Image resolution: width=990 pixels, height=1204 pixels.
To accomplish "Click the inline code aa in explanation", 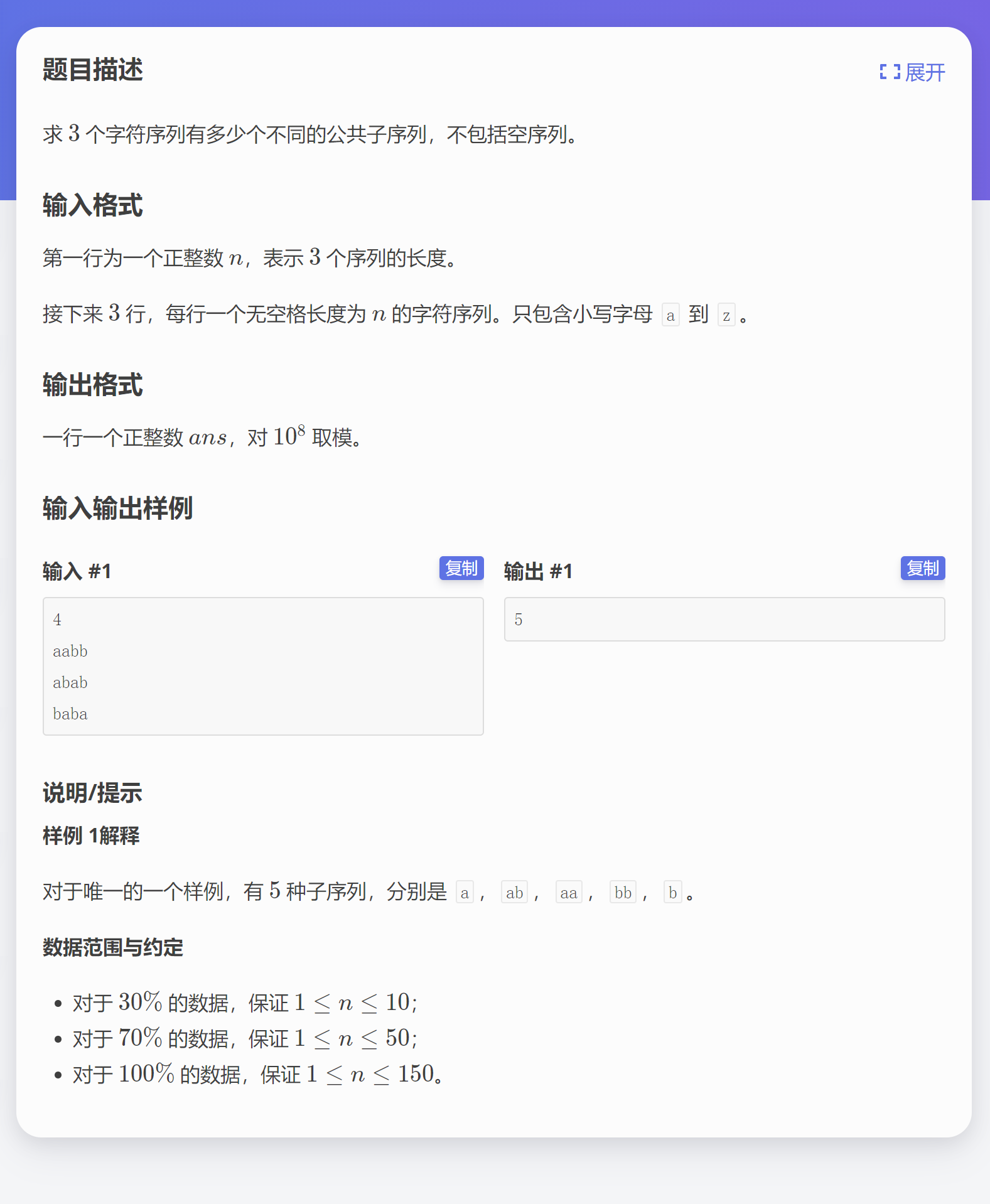I will click(x=569, y=892).
